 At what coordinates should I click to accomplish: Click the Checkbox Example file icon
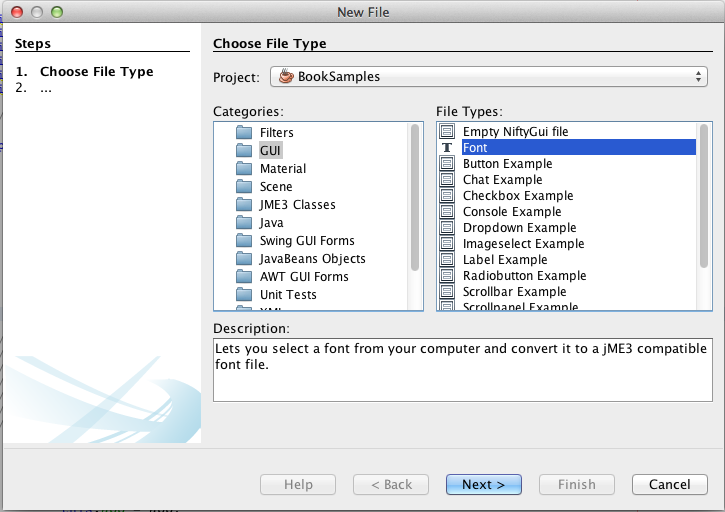point(447,196)
